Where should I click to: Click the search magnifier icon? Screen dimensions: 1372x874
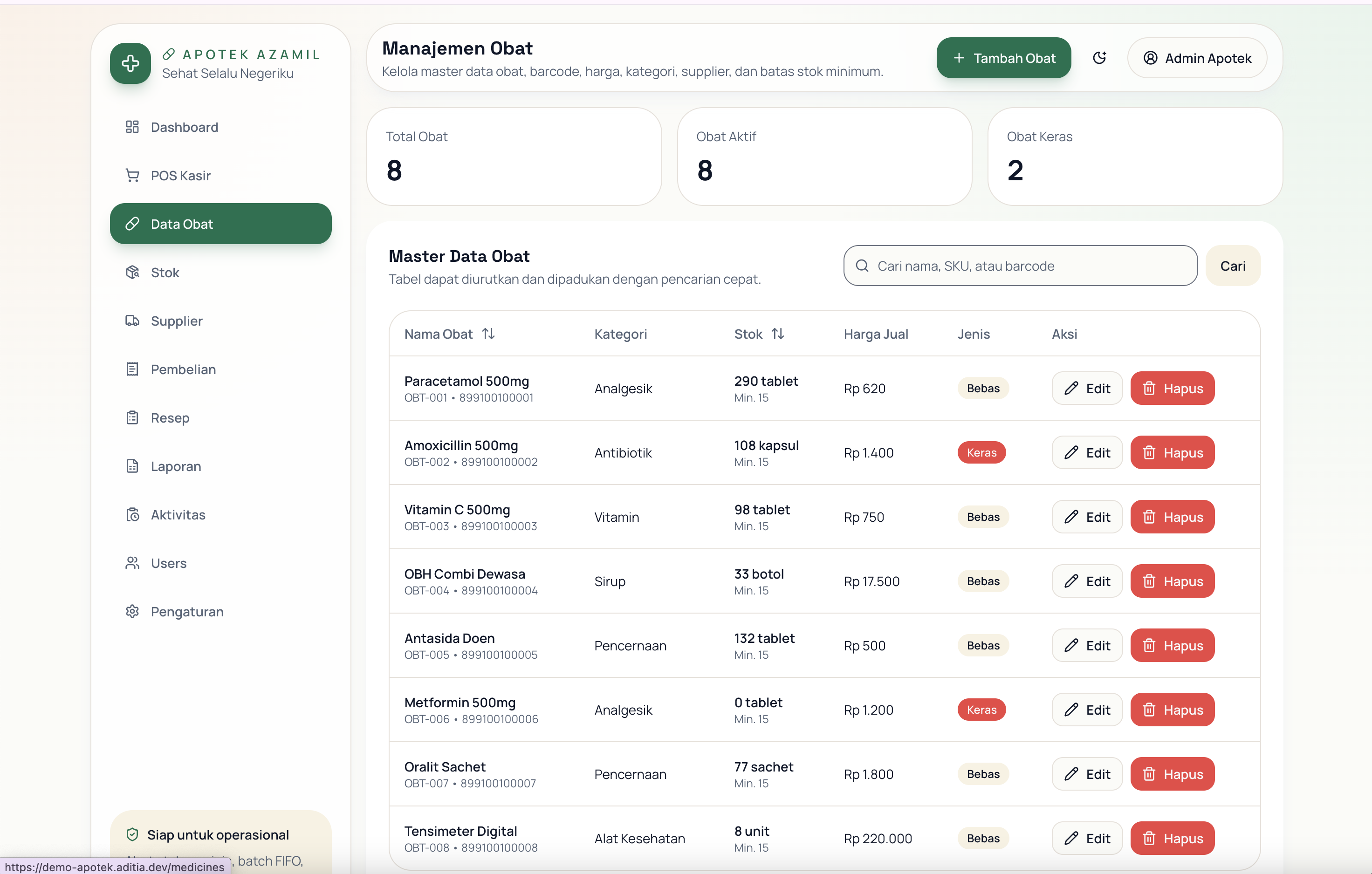(862, 266)
